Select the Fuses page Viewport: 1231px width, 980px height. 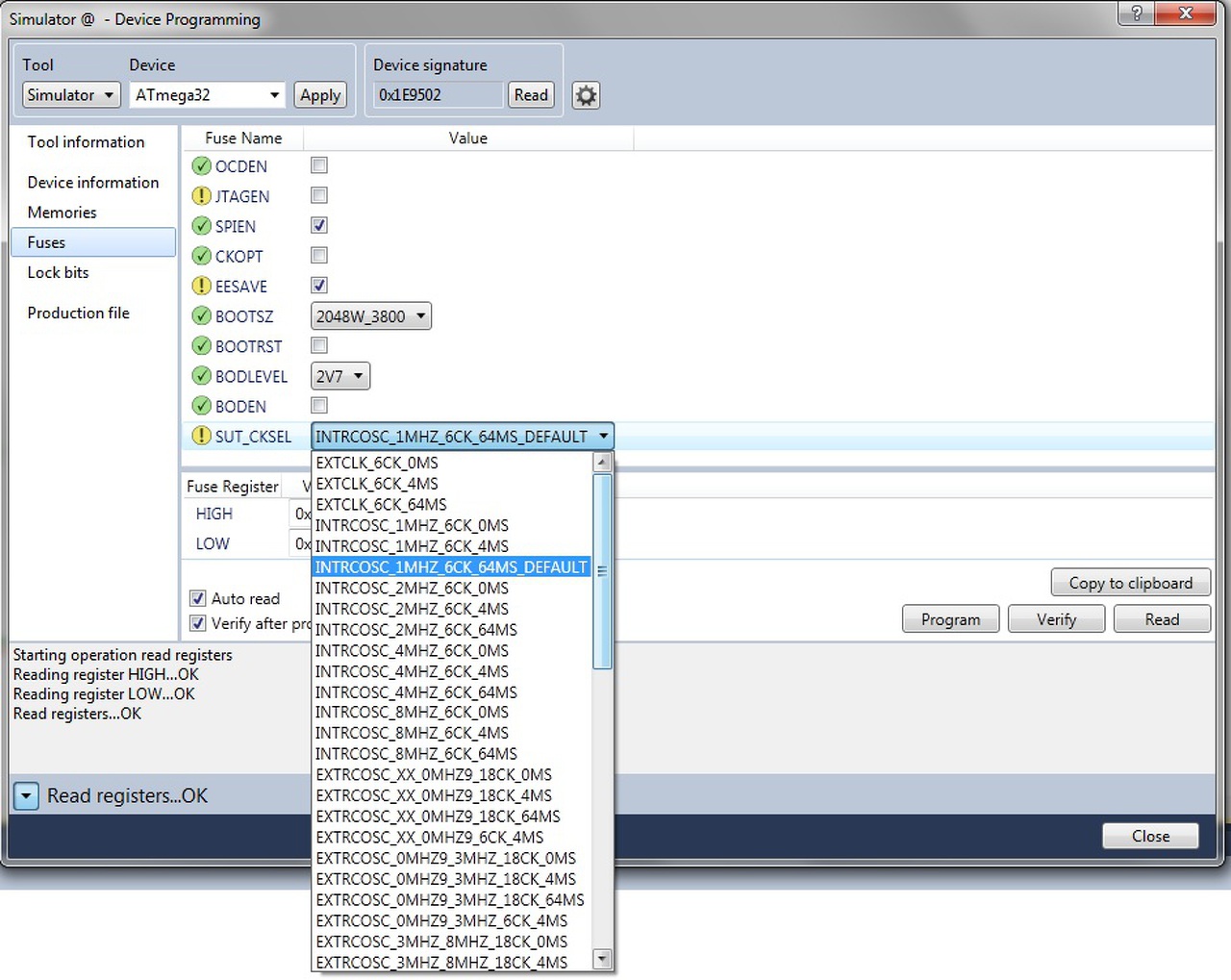coord(93,242)
